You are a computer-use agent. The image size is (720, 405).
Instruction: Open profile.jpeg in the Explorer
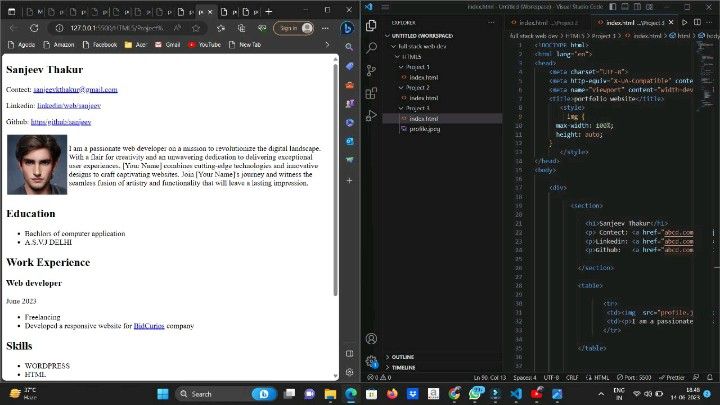click(443, 129)
